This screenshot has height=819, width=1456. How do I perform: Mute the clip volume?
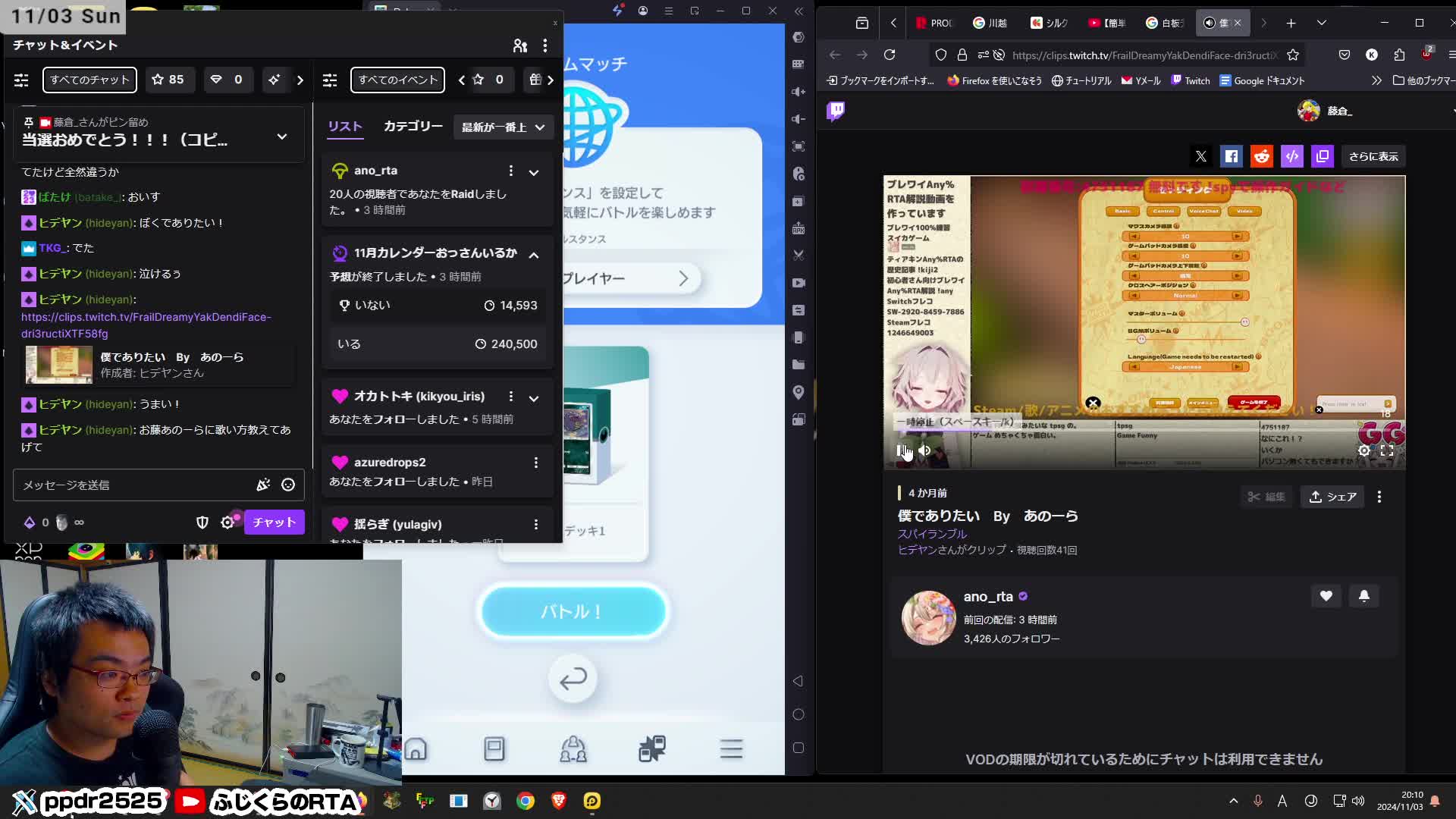coord(924,450)
